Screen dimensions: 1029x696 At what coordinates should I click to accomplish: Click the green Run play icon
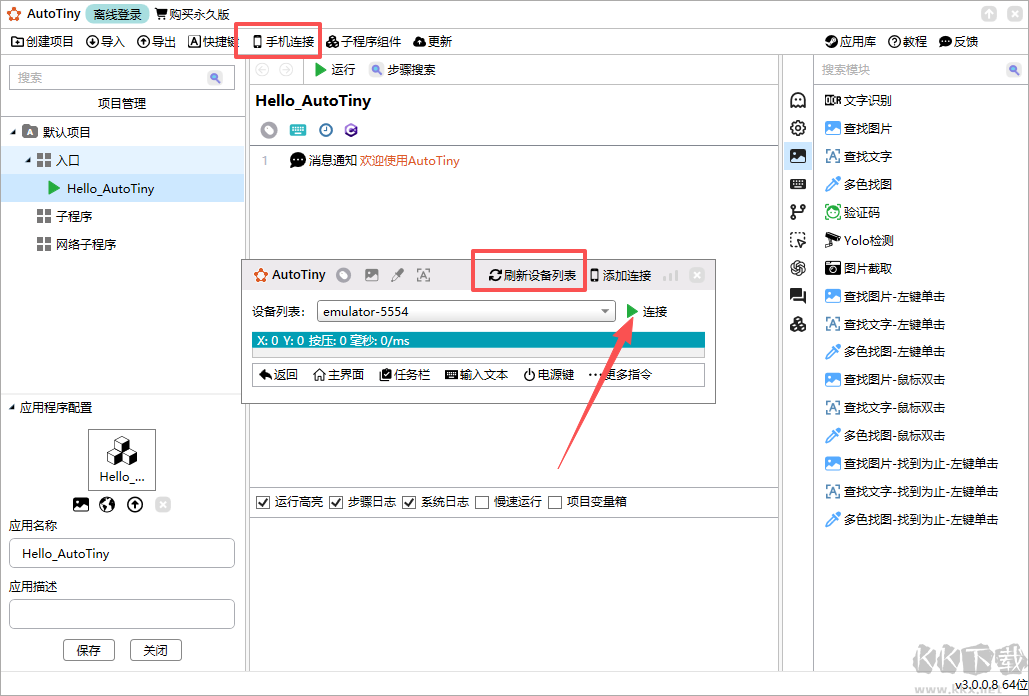320,70
